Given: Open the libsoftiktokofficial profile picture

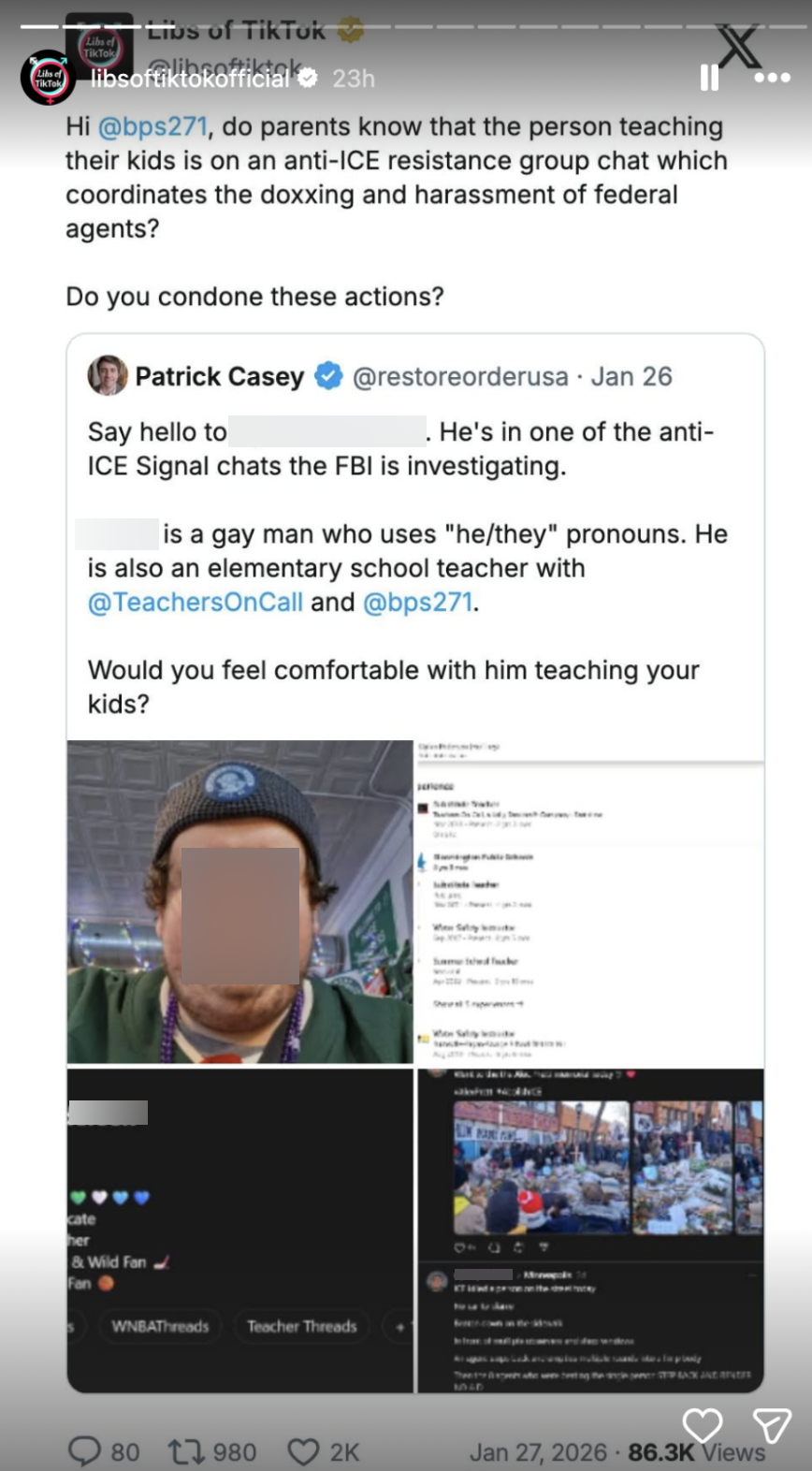Looking at the screenshot, I should pyautogui.click(x=48, y=78).
